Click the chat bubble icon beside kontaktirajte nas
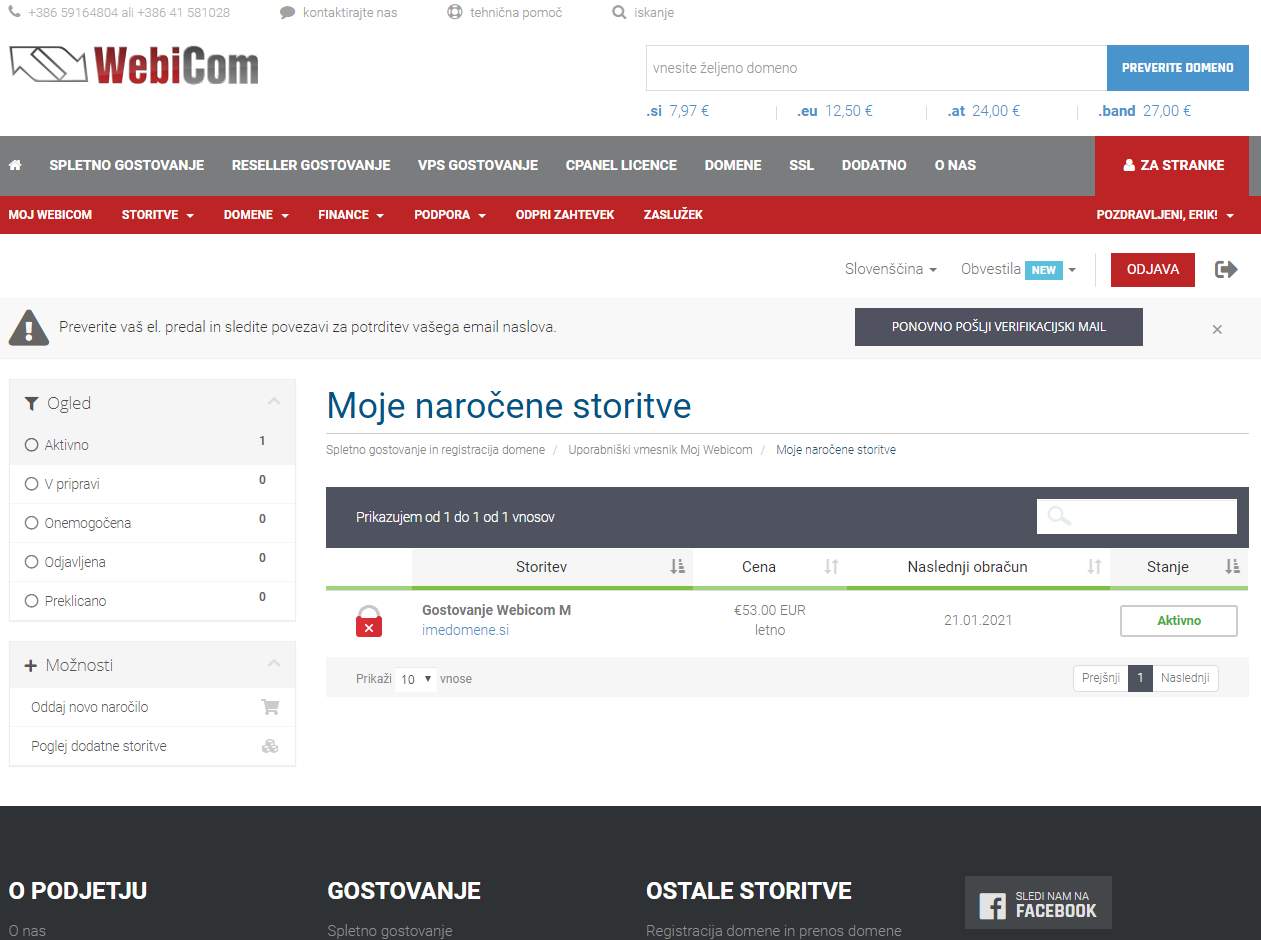The width and height of the screenshot is (1261, 940). coord(287,13)
